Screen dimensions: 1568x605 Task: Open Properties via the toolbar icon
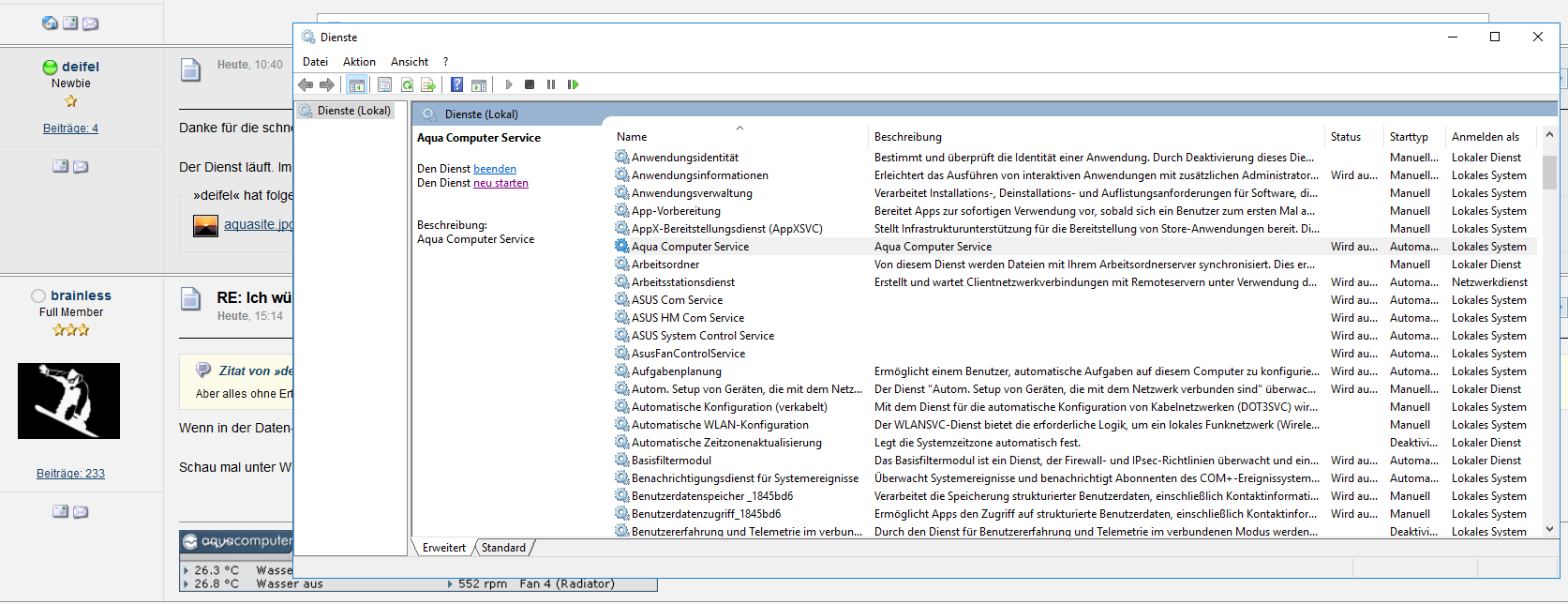coord(384,85)
